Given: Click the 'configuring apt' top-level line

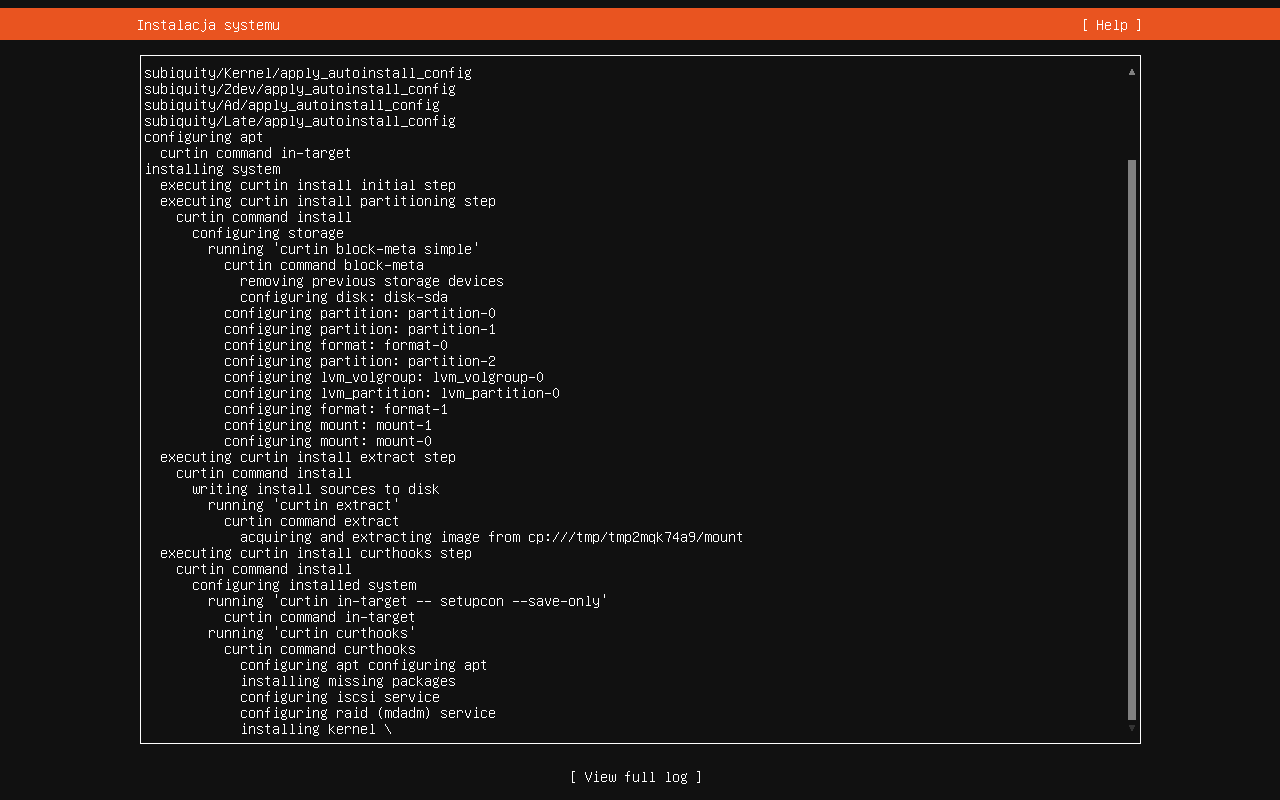Looking at the screenshot, I should [x=204, y=137].
